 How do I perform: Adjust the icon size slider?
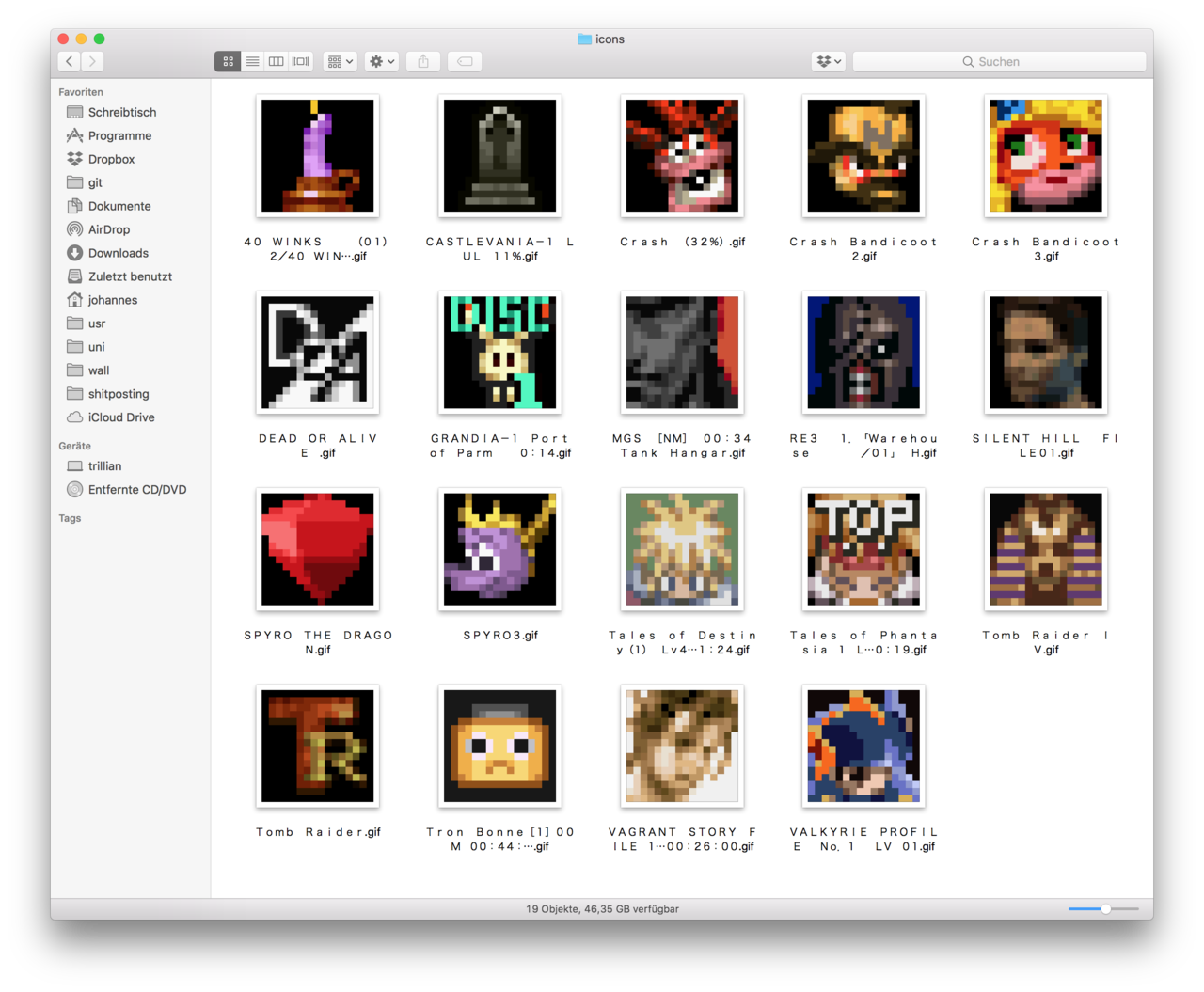pyautogui.click(x=1106, y=908)
